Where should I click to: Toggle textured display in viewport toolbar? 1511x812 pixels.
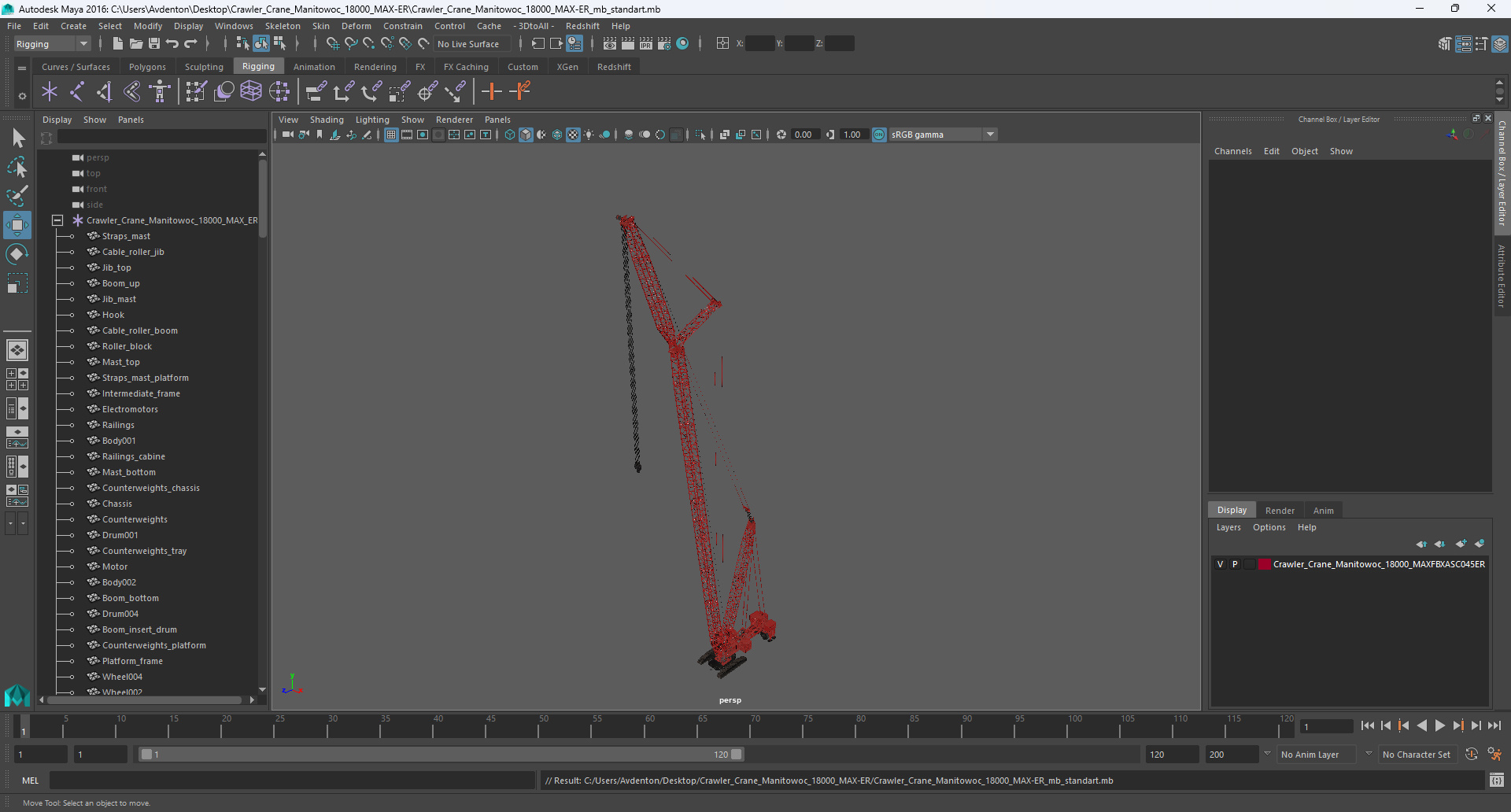(x=573, y=135)
